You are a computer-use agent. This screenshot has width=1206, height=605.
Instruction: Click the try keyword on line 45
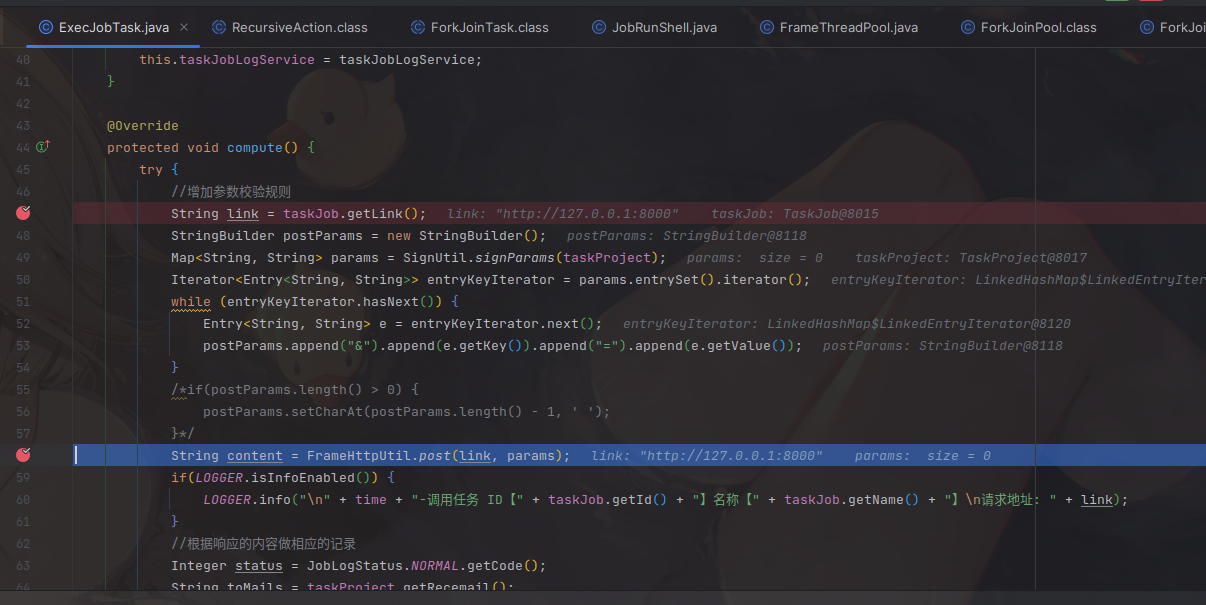[x=151, y=169]
